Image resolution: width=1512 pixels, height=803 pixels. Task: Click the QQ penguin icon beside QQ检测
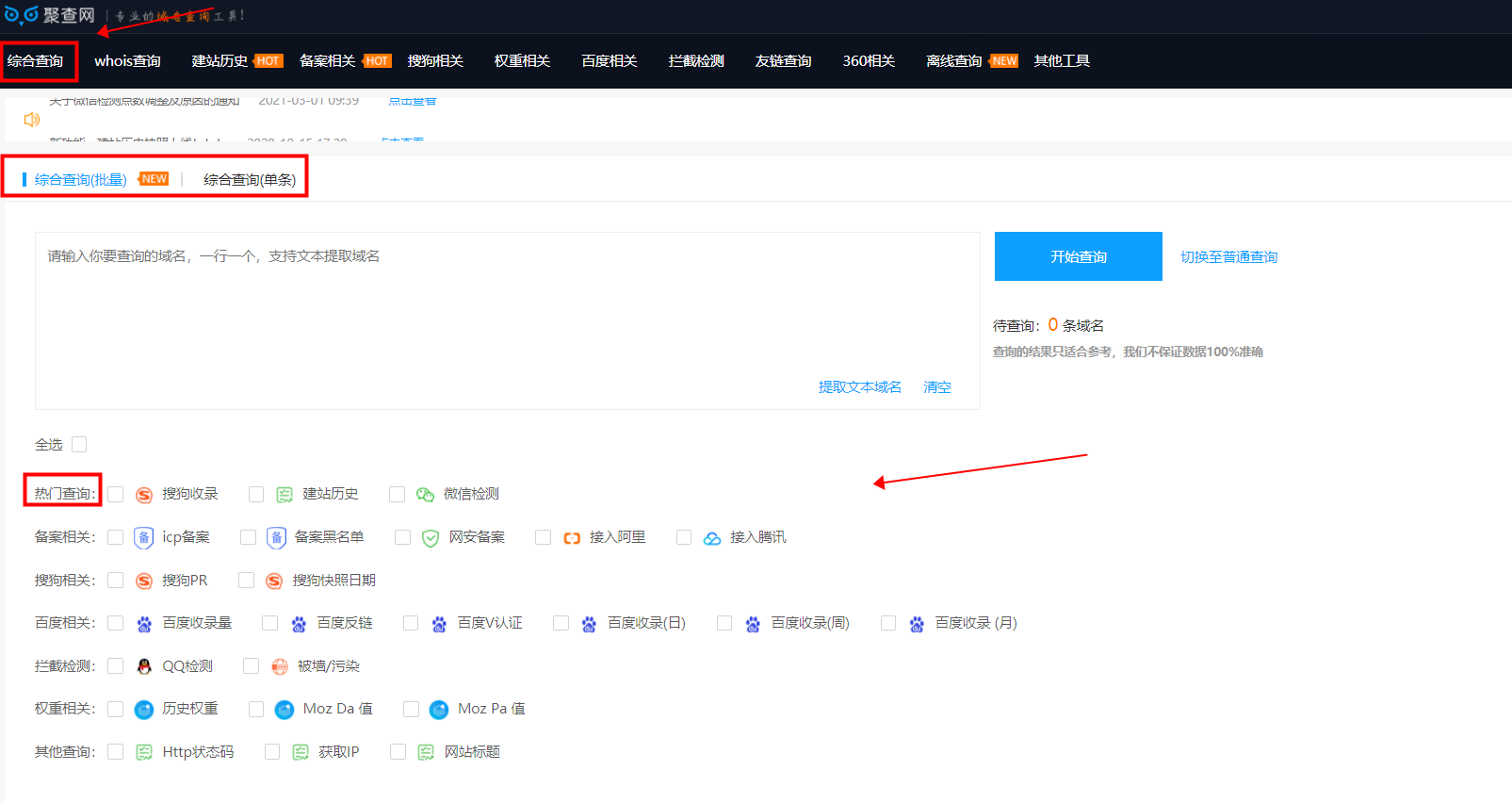[x=144, y=666]
